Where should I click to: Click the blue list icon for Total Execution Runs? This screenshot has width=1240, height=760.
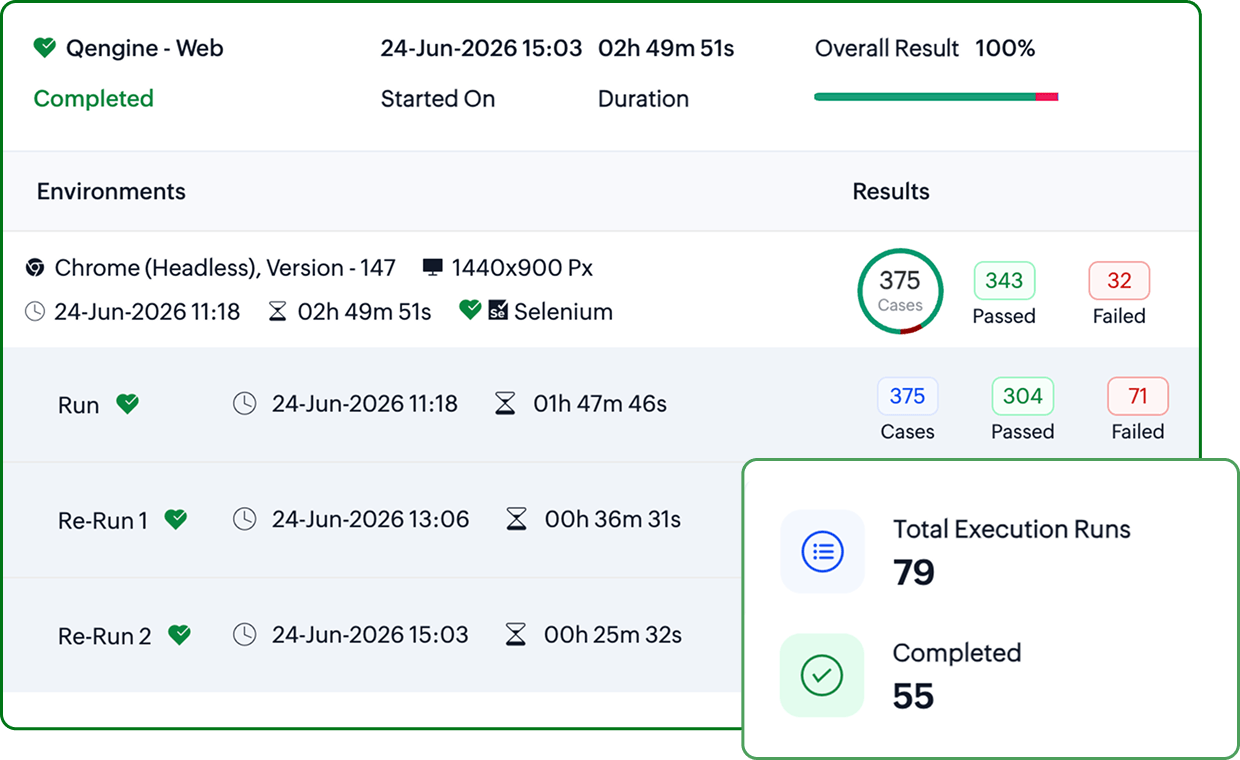click(x=822, y=551)
